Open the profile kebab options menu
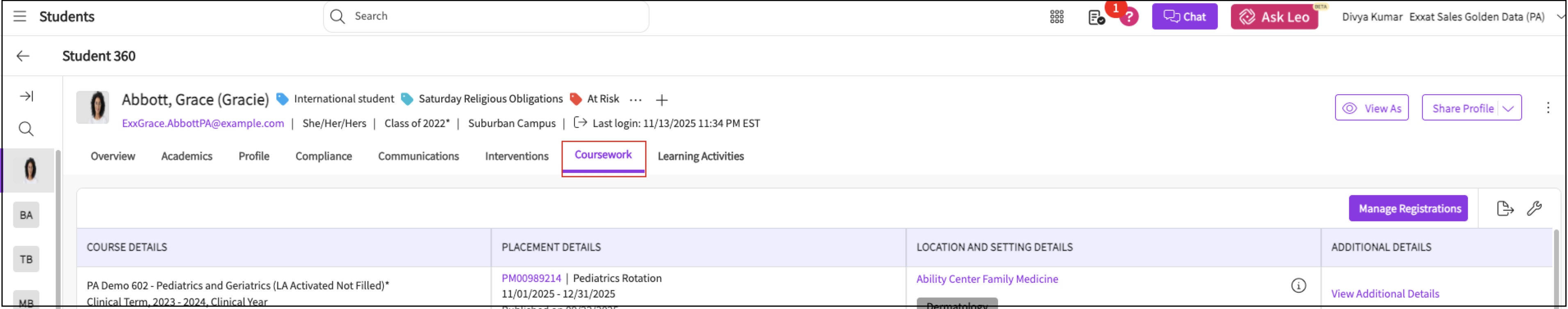This screenshot has height=309, width=1568. click(1548, 108)
